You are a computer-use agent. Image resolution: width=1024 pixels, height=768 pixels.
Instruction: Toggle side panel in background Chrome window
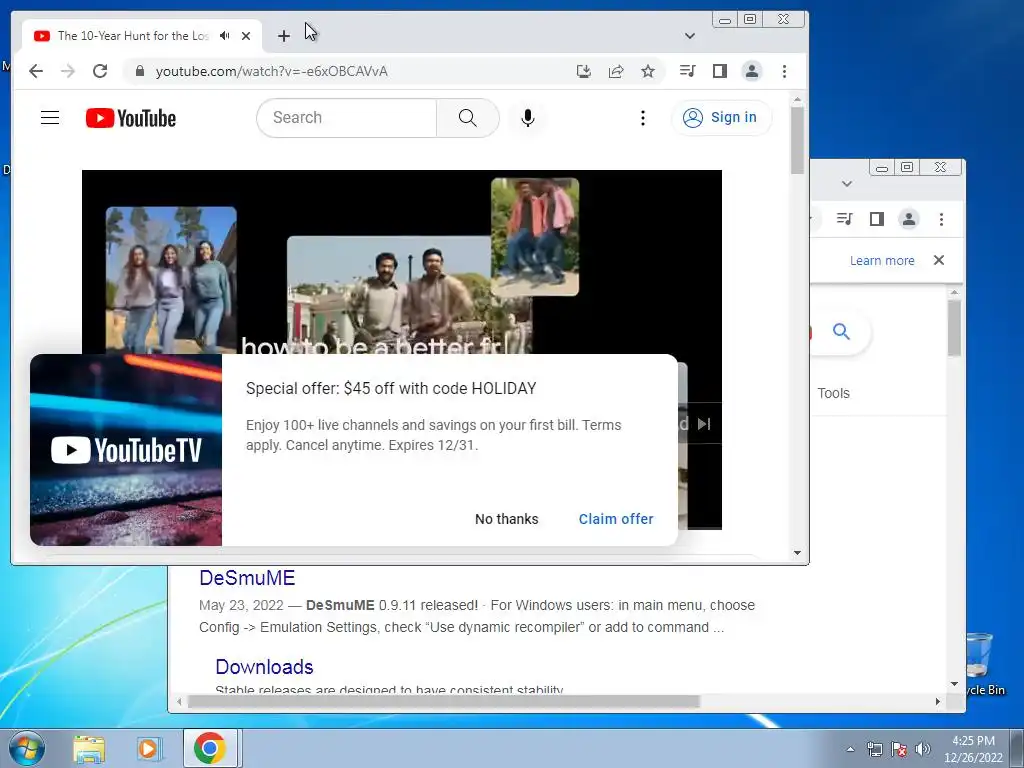coord(876,219)
